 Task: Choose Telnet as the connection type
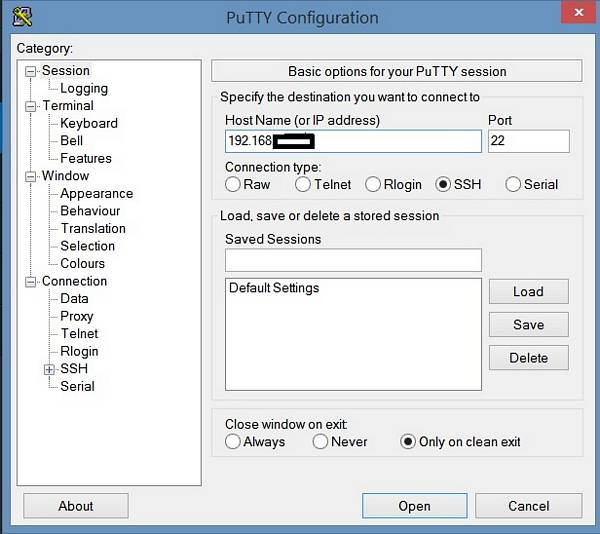pos(303,184)
